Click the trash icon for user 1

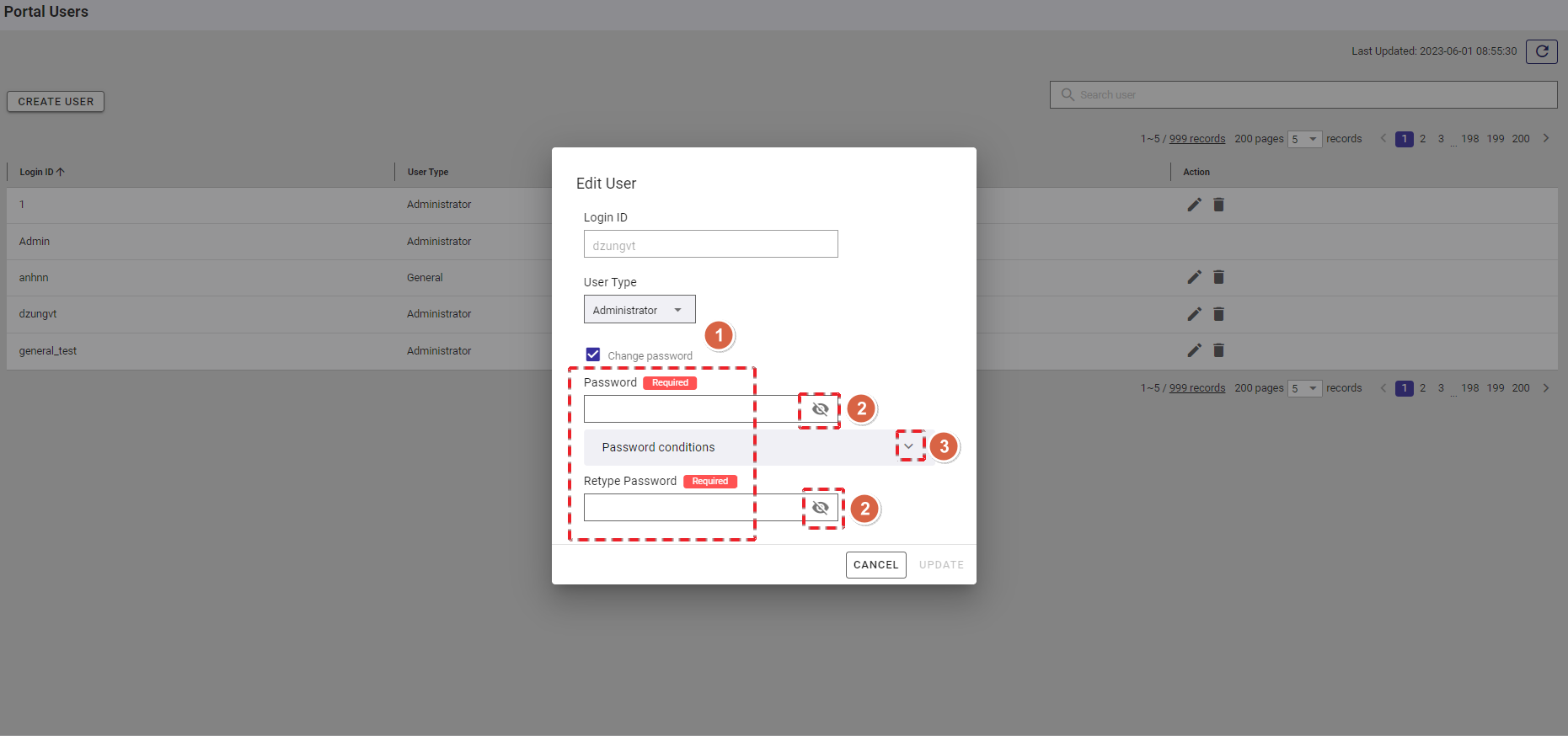[1218, 205]
